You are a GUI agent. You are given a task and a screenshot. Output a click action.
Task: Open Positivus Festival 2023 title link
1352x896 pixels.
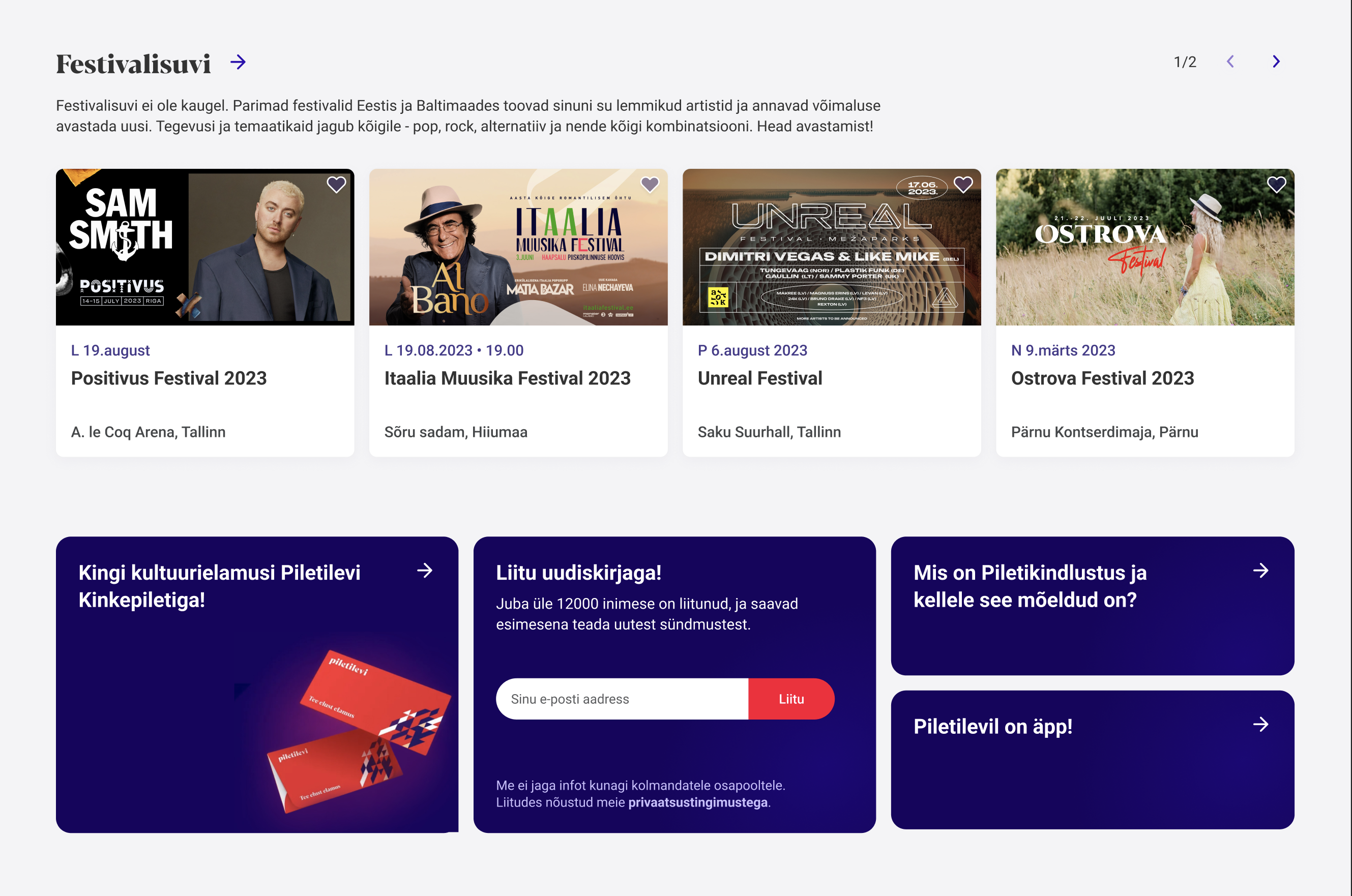[x=168, y=378]
